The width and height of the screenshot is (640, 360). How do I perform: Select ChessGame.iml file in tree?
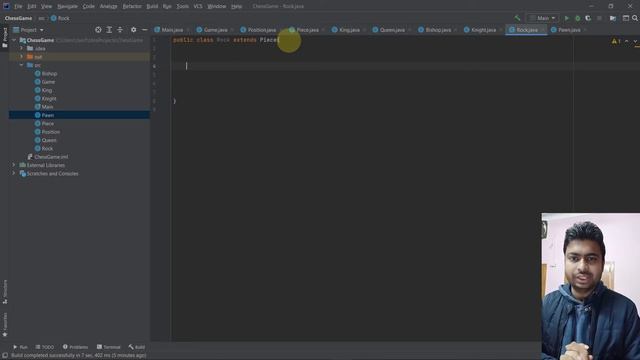[51, 157]
